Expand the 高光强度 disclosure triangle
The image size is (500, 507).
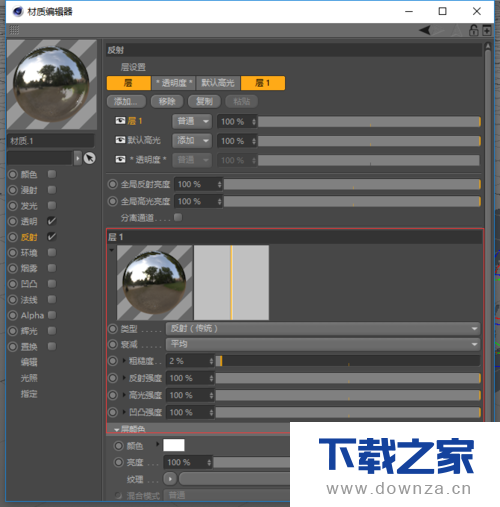(124, 395)
